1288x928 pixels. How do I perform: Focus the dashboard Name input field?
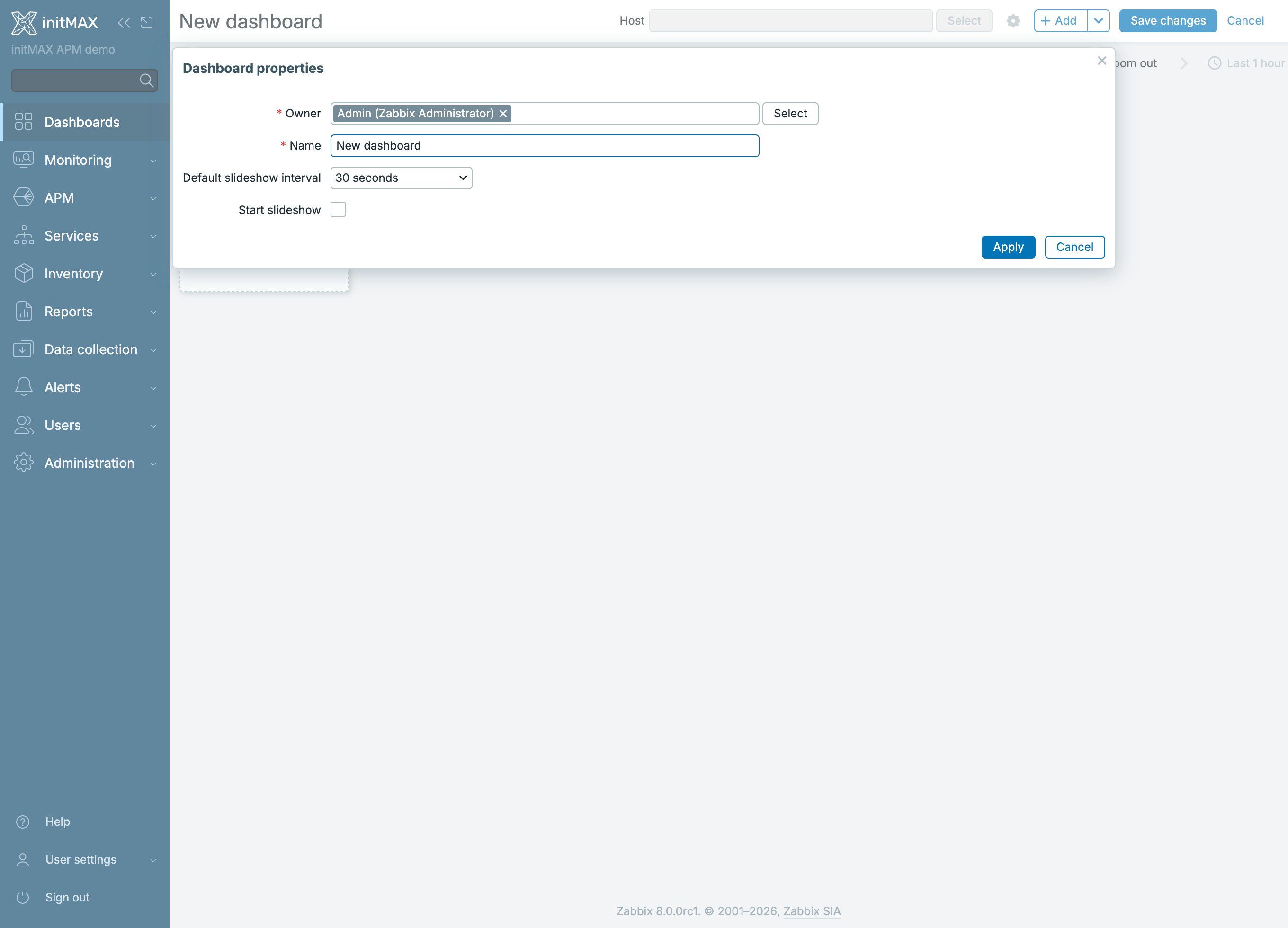click(x=545, y=146)
